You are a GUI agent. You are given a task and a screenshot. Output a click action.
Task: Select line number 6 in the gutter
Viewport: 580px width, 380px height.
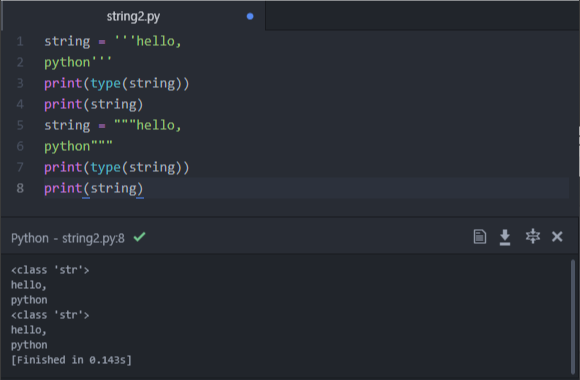(20, 146)
